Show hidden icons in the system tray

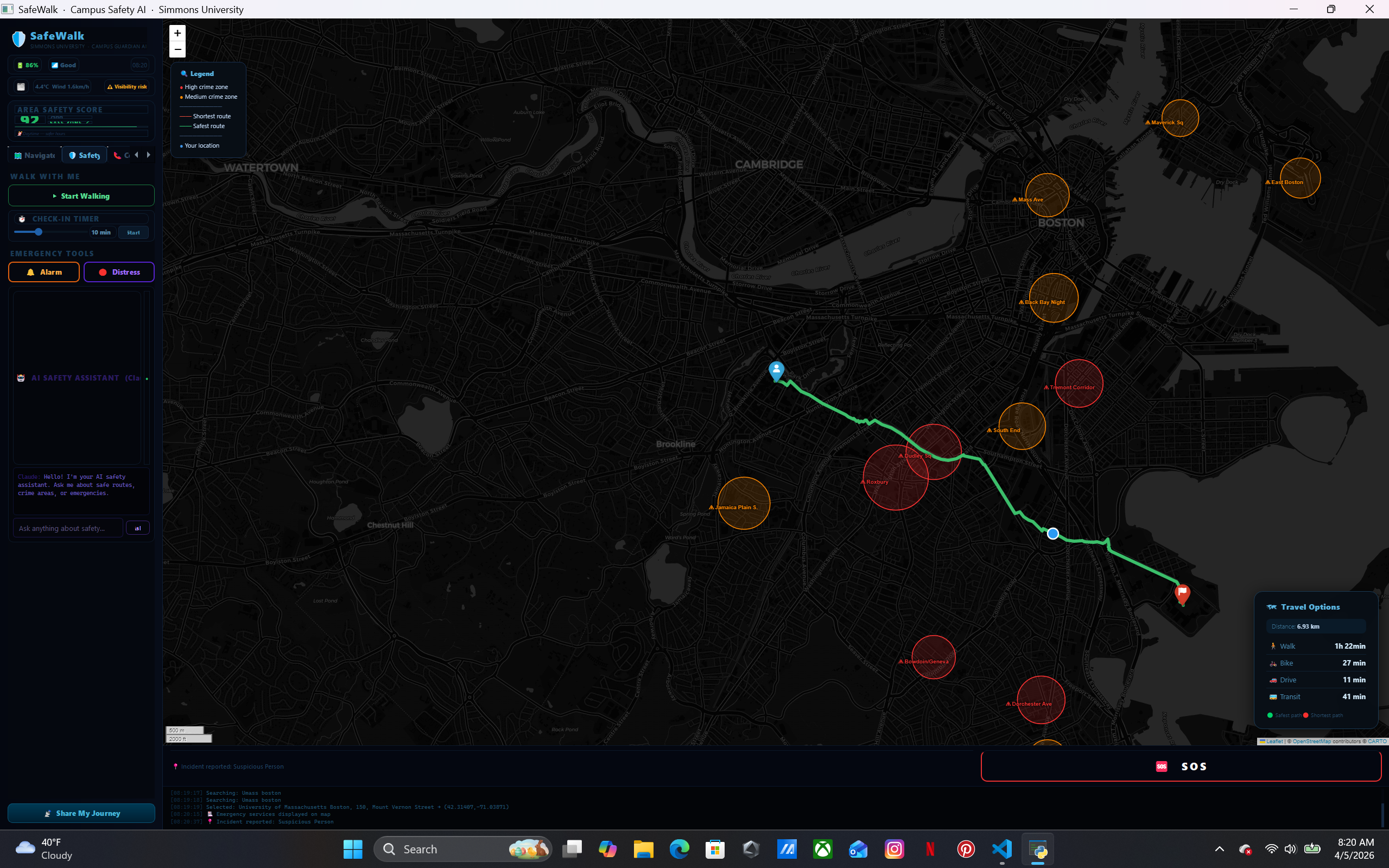click(x=1219, y=849)
